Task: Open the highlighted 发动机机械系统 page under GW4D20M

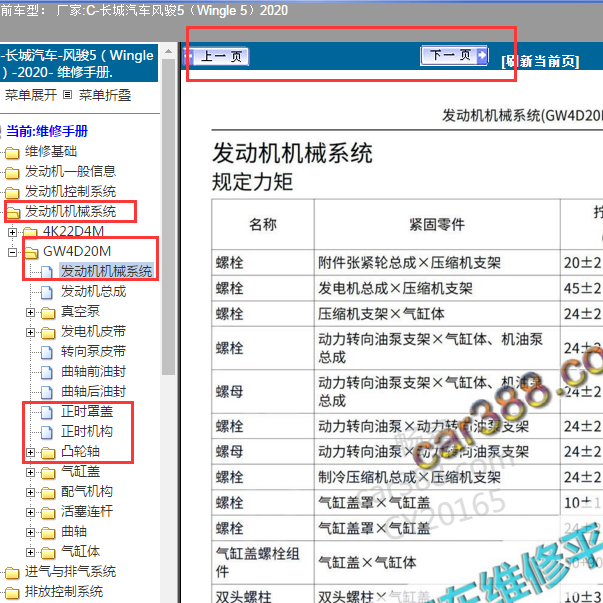Action: click(107, 271)
